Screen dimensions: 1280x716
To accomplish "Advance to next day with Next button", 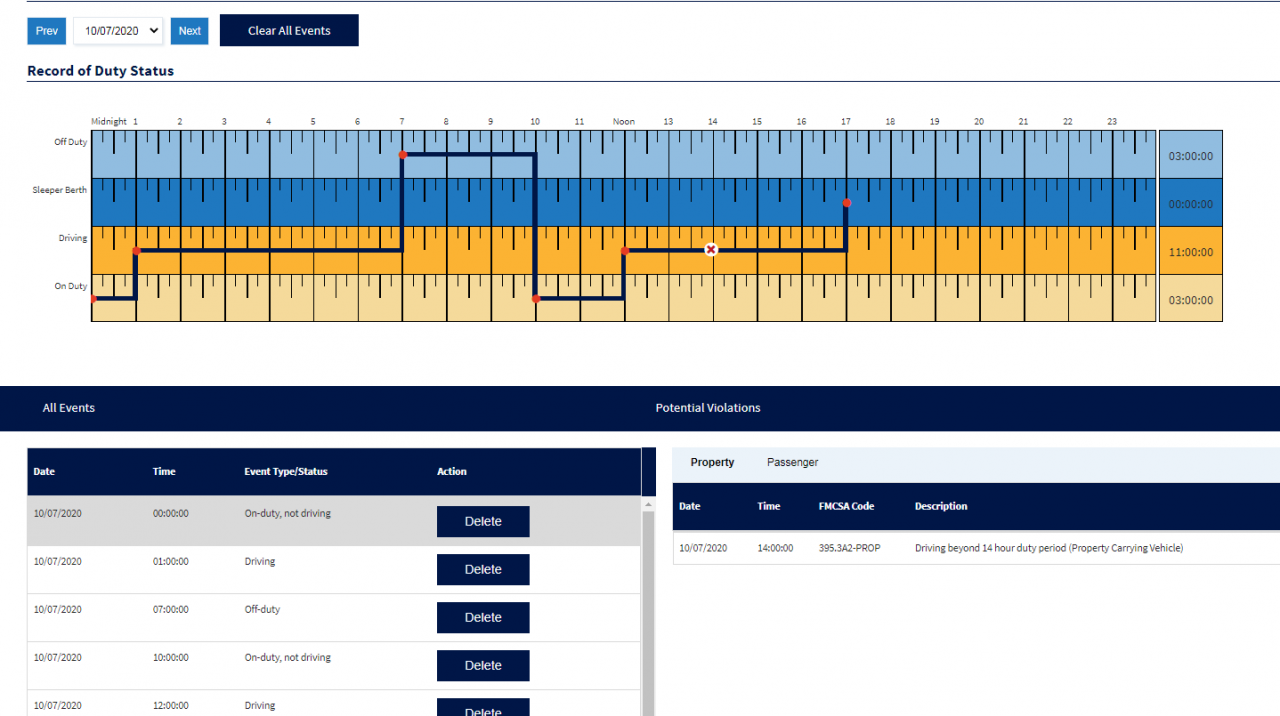I will click(190, 31).
